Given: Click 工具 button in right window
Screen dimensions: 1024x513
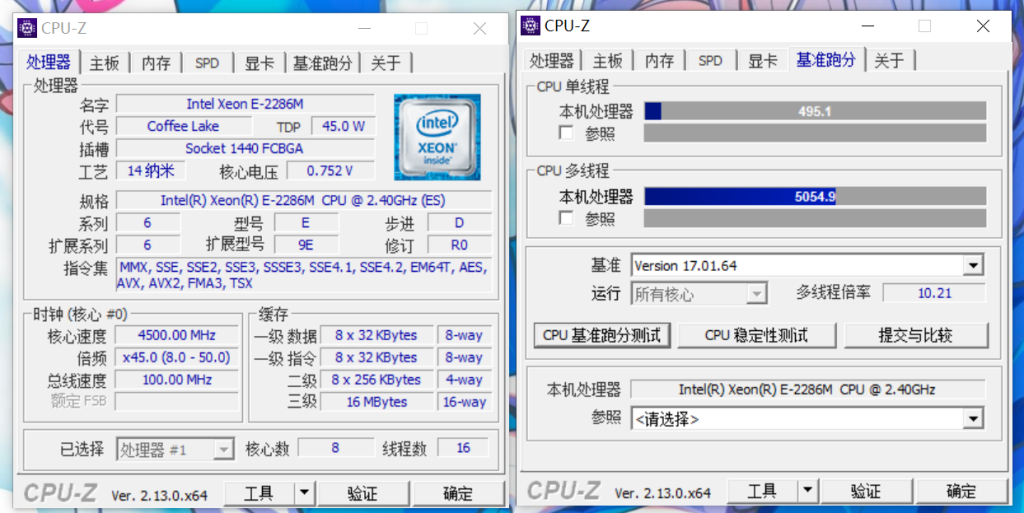Looking at the screenshot, I should point(763,490).
